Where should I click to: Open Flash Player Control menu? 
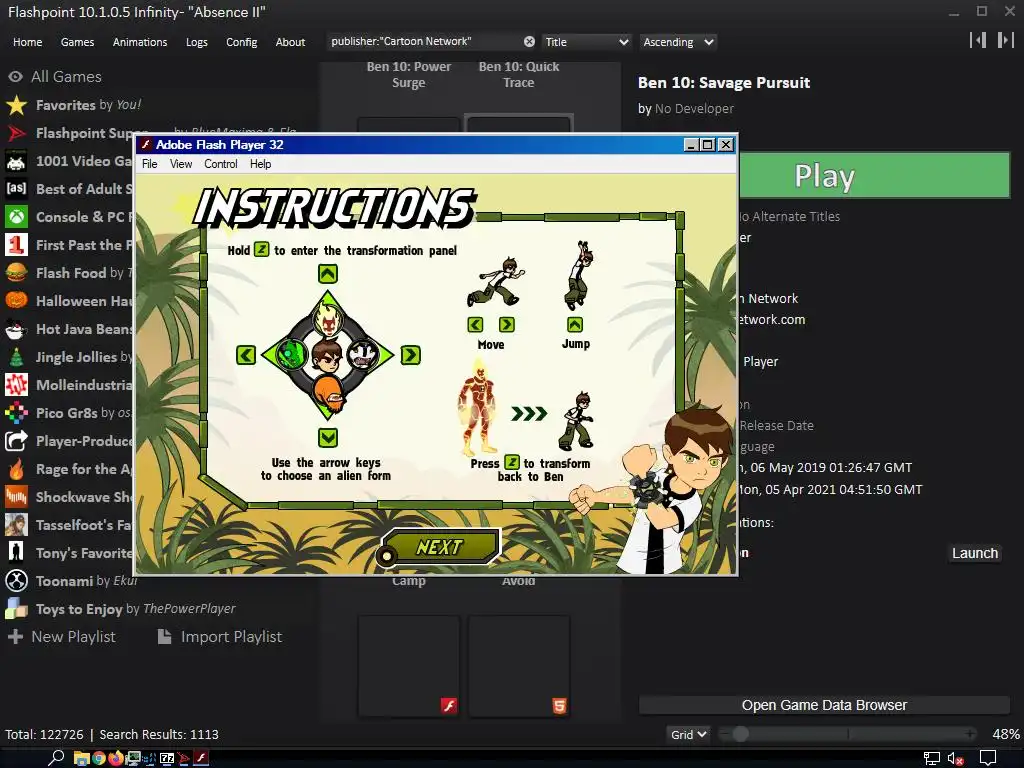tap(221, 164)
